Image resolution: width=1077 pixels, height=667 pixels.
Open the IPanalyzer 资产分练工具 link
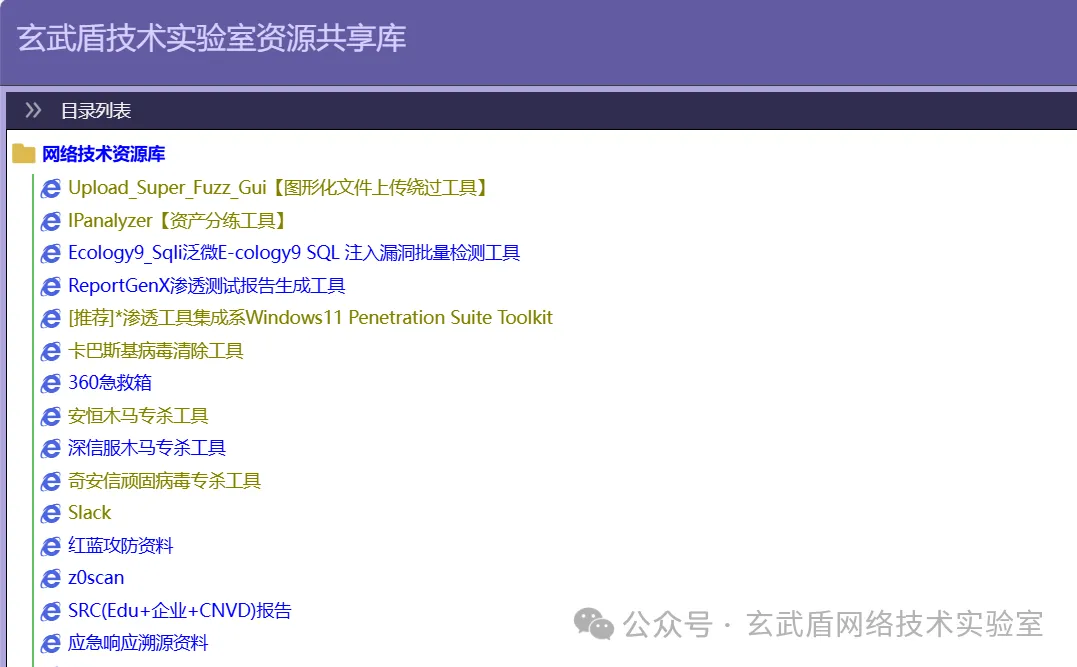177,221
